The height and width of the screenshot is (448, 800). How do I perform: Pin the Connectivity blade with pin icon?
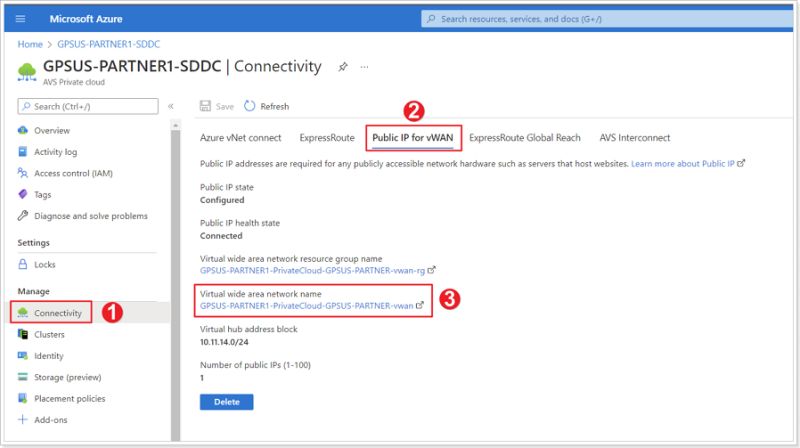[343, 67]
